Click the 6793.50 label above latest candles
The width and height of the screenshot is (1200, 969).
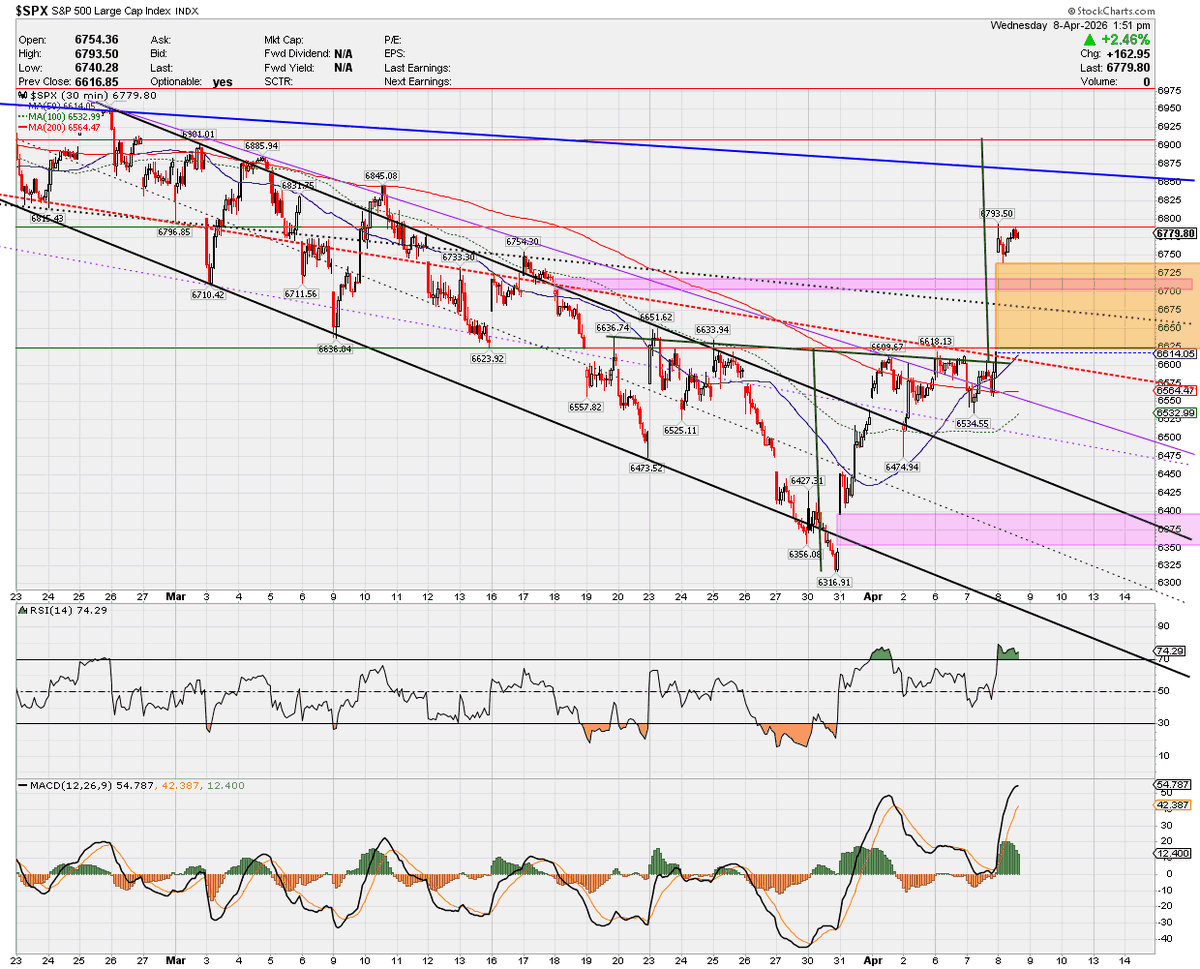pos(997,213)
